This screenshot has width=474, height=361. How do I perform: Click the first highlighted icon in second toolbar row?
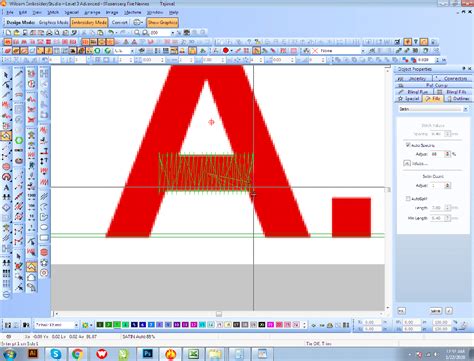pos(7,42)
